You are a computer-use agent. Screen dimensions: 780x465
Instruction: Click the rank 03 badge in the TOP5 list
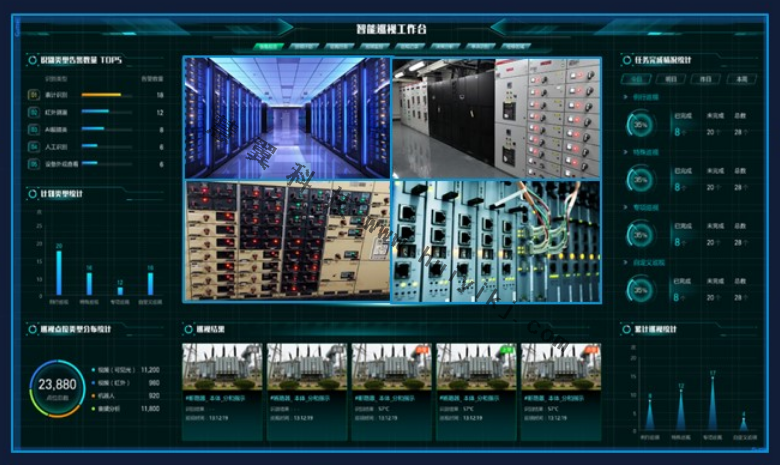pos(33,129)
